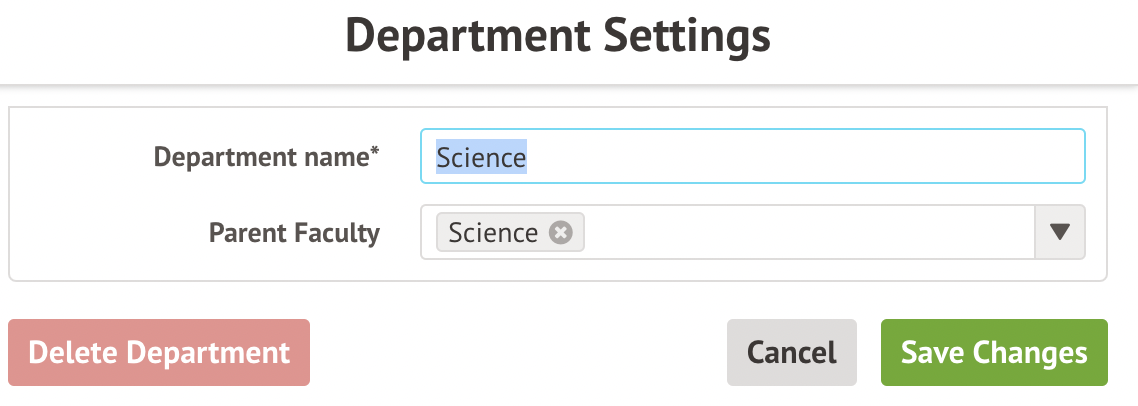Click the green Save Changes button

click(x=993, y=352)
